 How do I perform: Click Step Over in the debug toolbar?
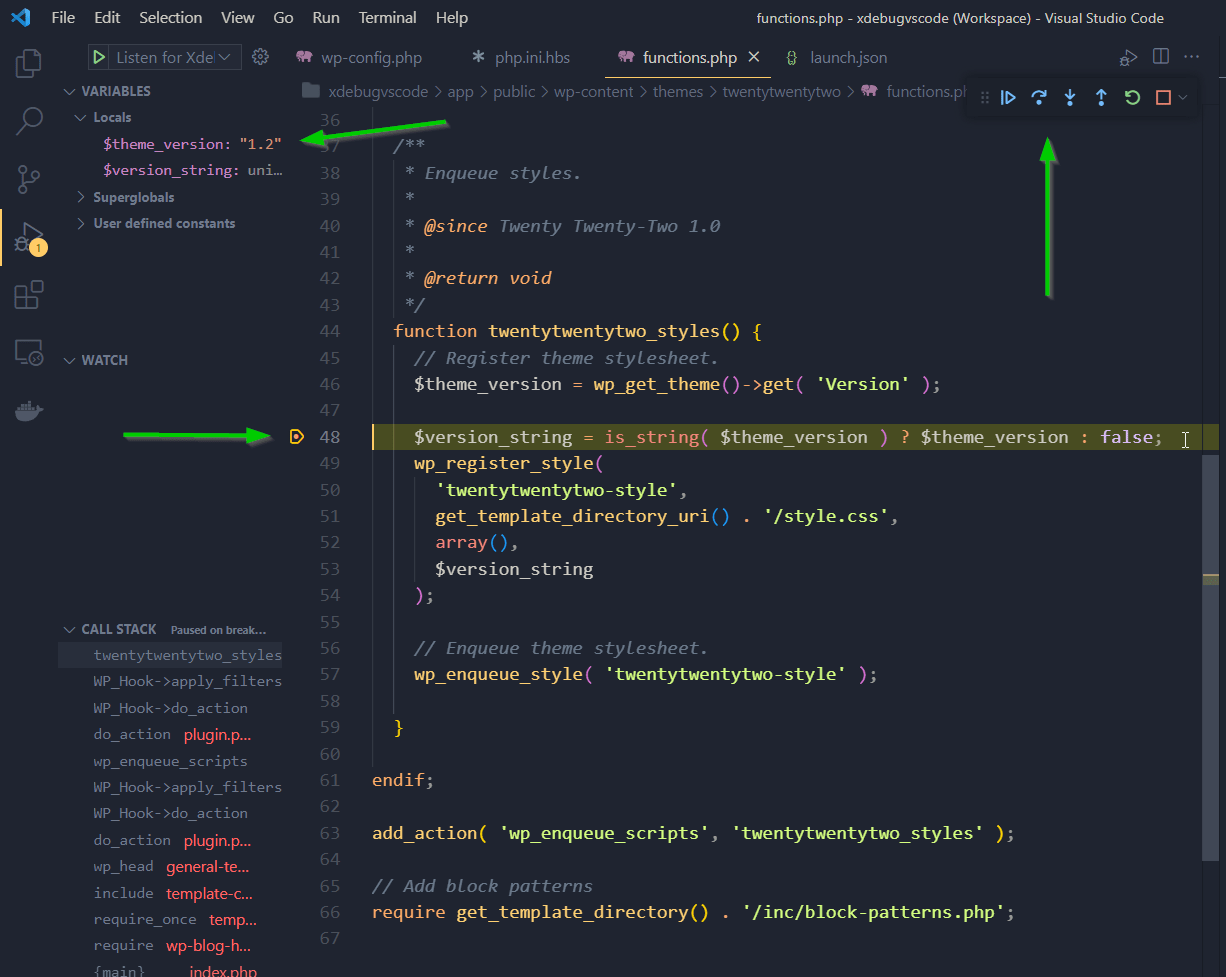[x=1039, y=97]
